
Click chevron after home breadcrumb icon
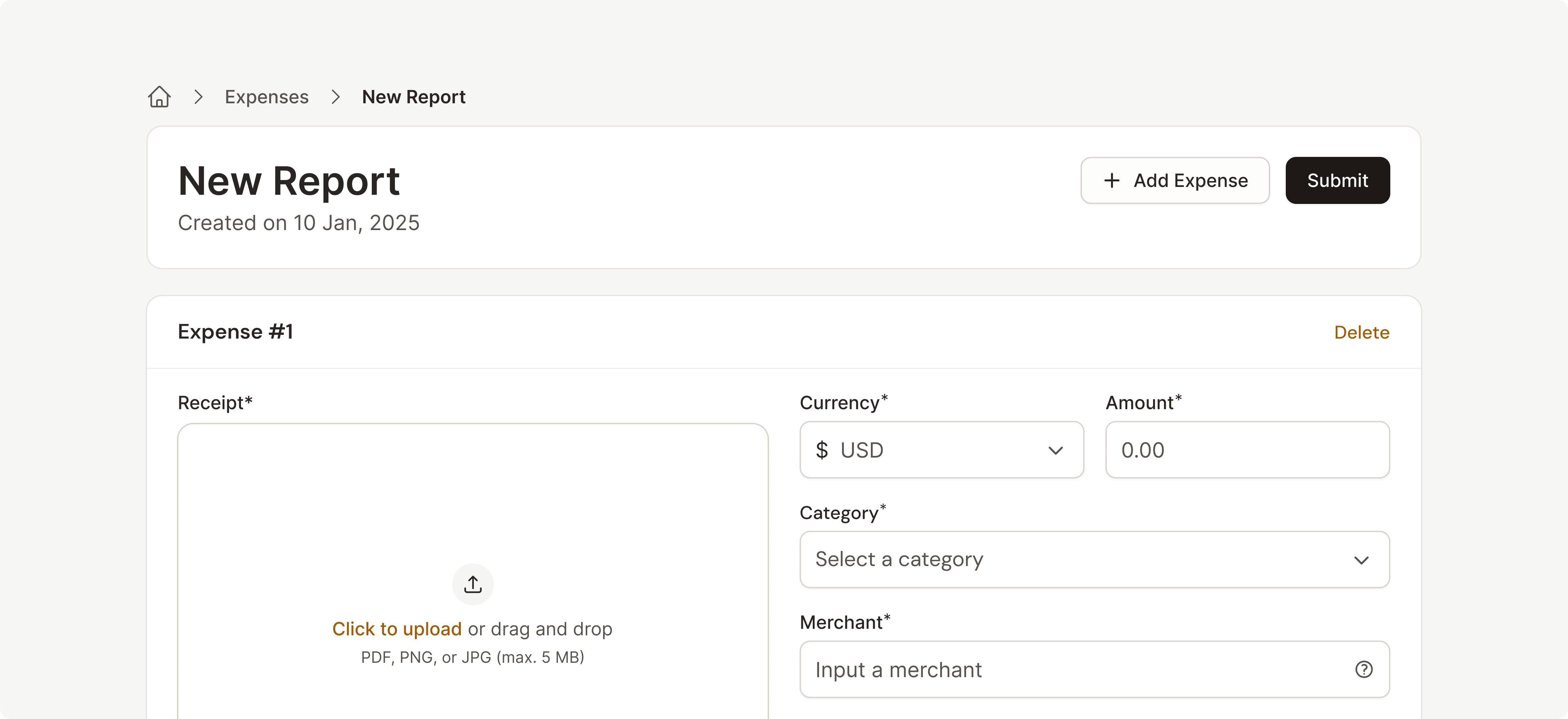198,97
